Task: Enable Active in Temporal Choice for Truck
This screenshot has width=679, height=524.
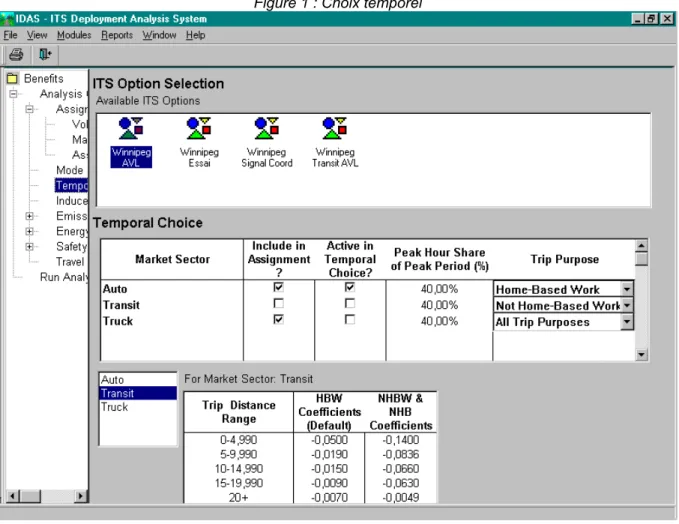Action: point(349,320)
